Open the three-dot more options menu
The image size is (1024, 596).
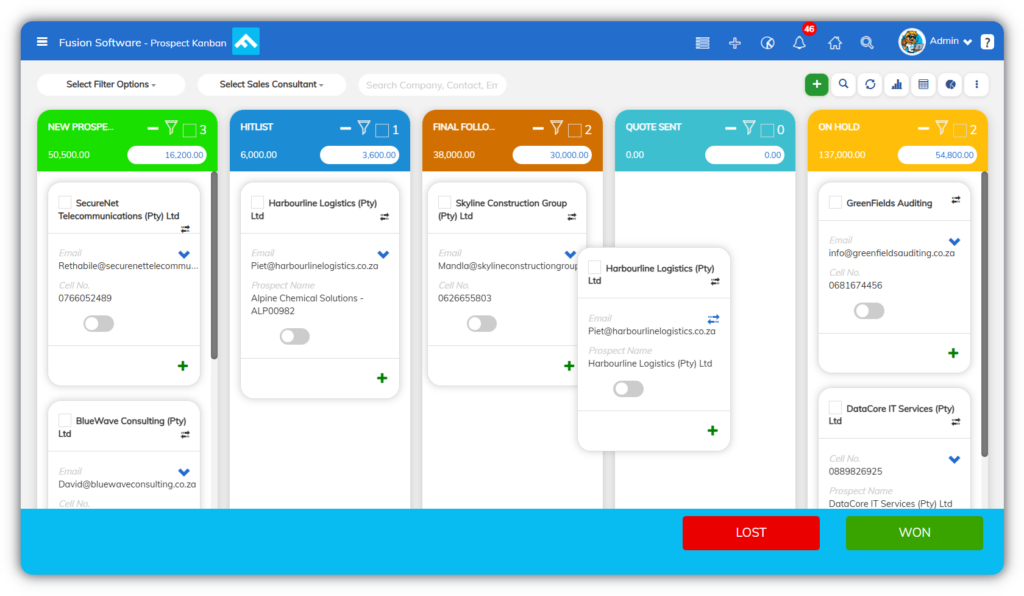point(976,84)
